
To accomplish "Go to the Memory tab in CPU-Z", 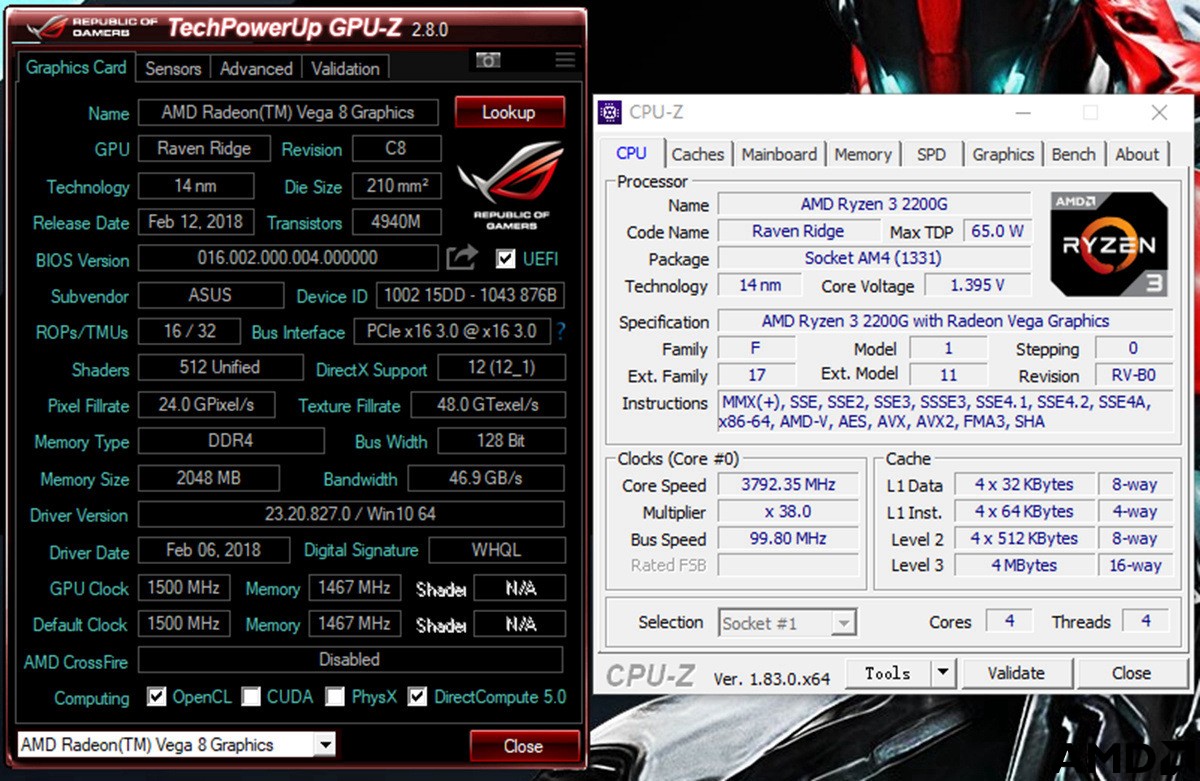I will (x=863, y=154).
